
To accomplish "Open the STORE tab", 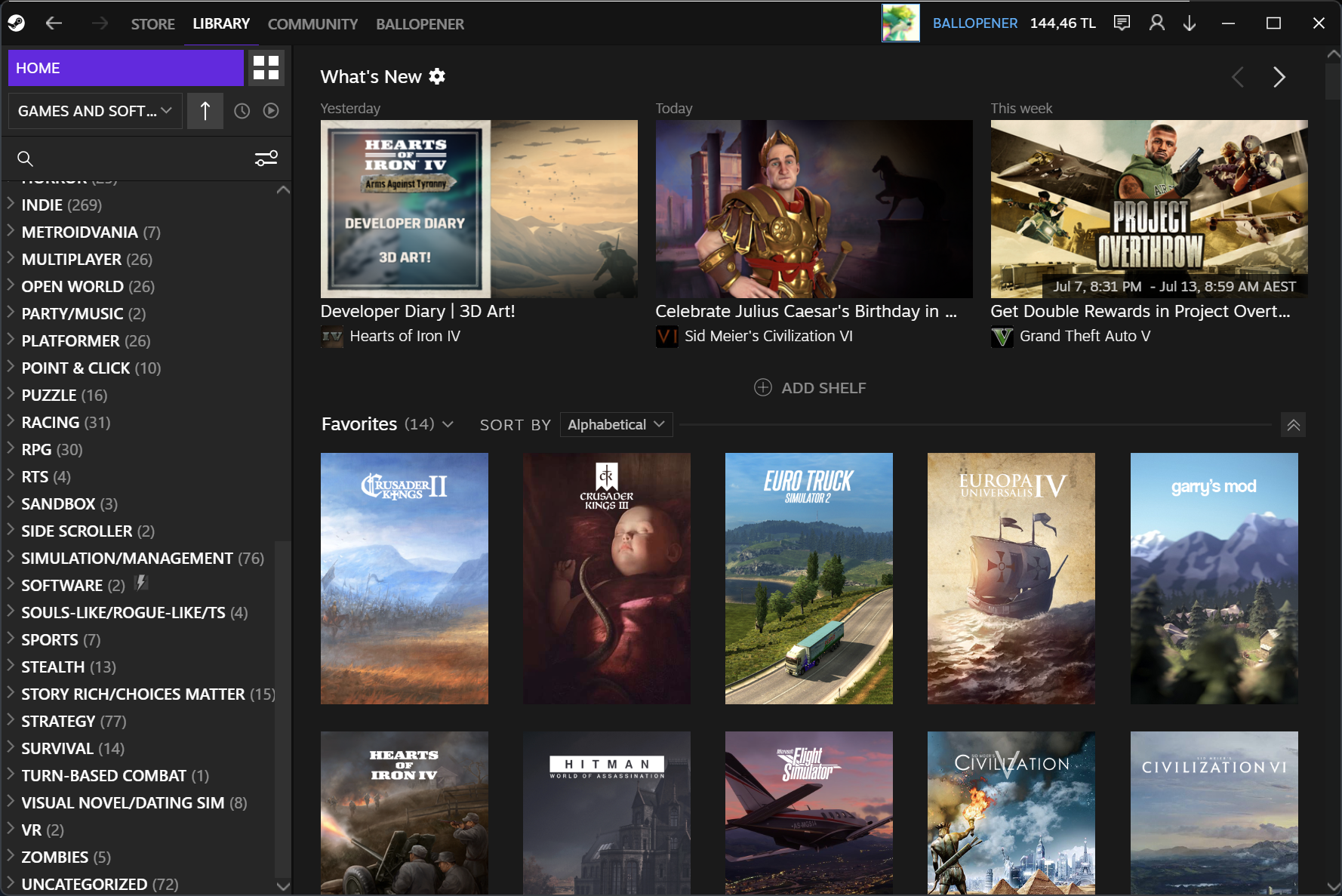I will tap(152, 24).
